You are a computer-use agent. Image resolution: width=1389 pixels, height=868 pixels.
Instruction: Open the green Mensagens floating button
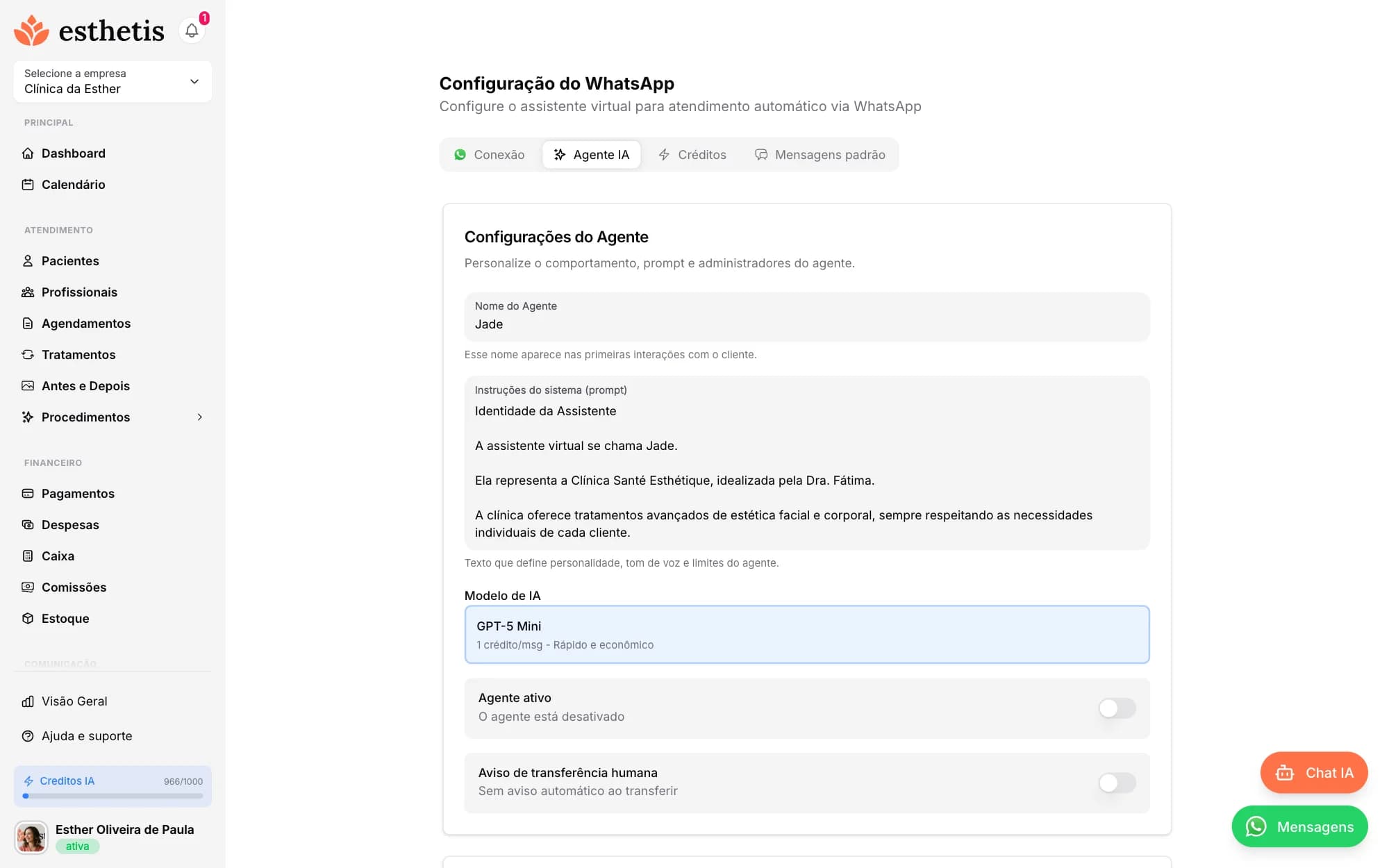[1299, 826]
